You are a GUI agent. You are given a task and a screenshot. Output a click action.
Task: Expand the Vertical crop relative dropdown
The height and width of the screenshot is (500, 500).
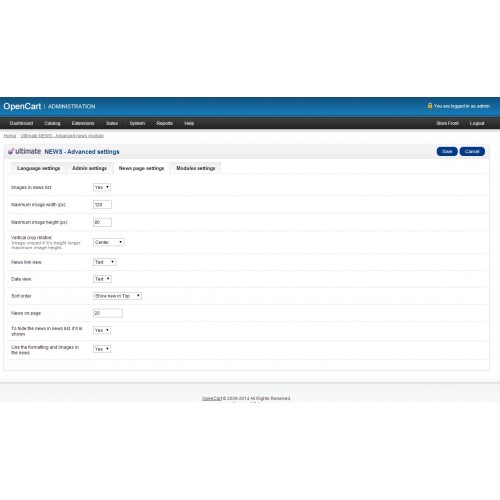(109, 242)
